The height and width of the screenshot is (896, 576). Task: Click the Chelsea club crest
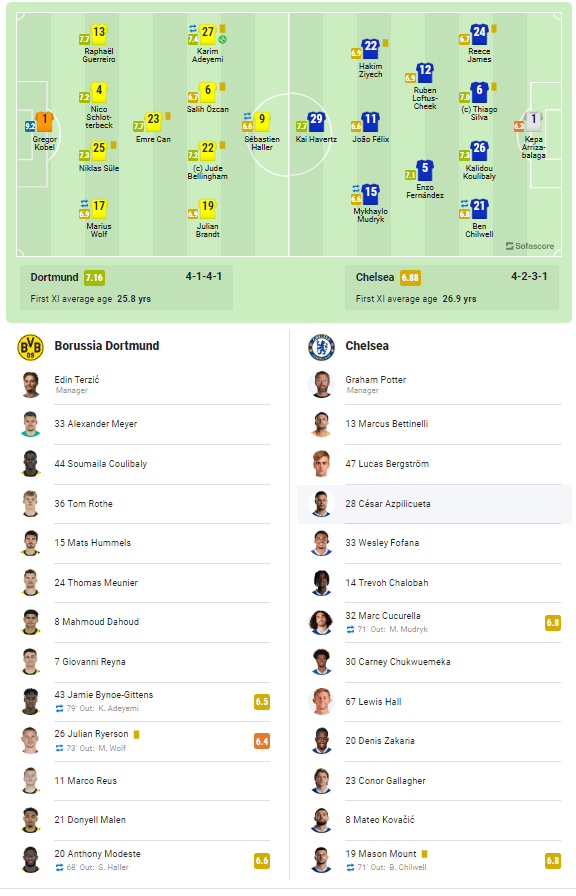(321, 347)
